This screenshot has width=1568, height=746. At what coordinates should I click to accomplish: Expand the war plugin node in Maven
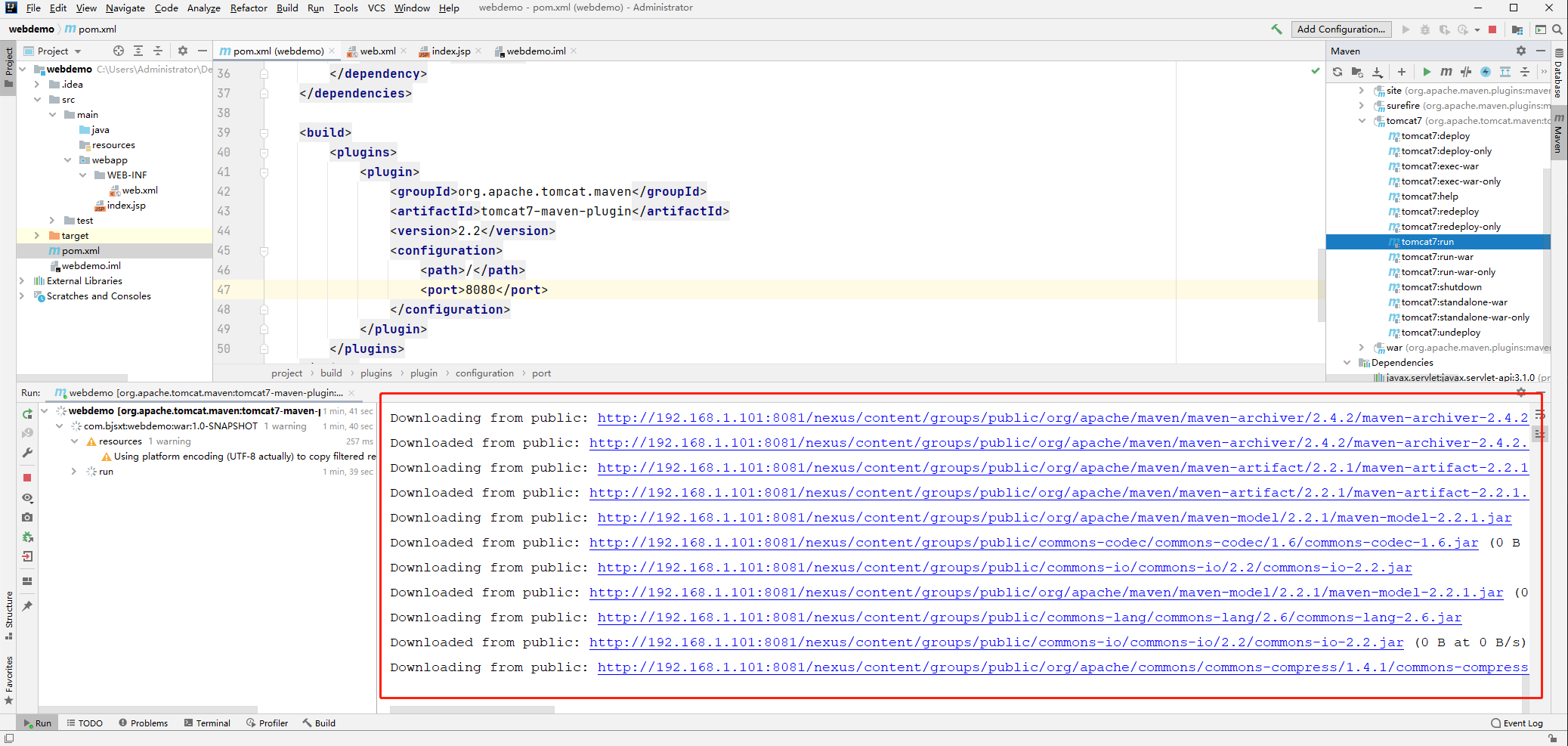tap(1362, 348)
